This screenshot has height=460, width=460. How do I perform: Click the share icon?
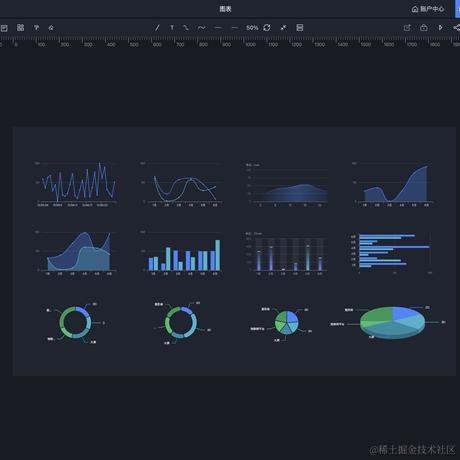tap(456, 28)
